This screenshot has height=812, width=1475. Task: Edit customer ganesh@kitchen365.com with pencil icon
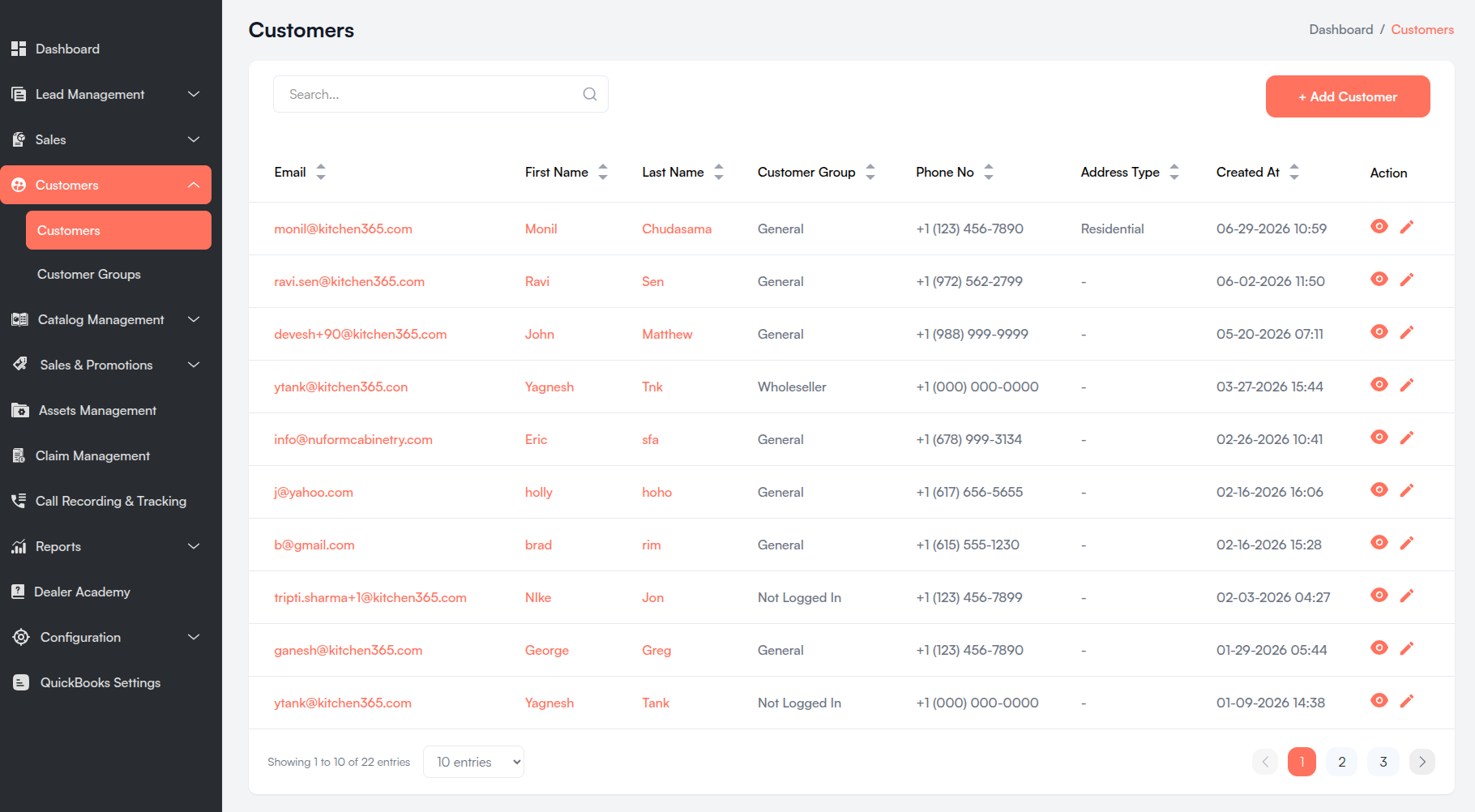[x=1407, y=648]
